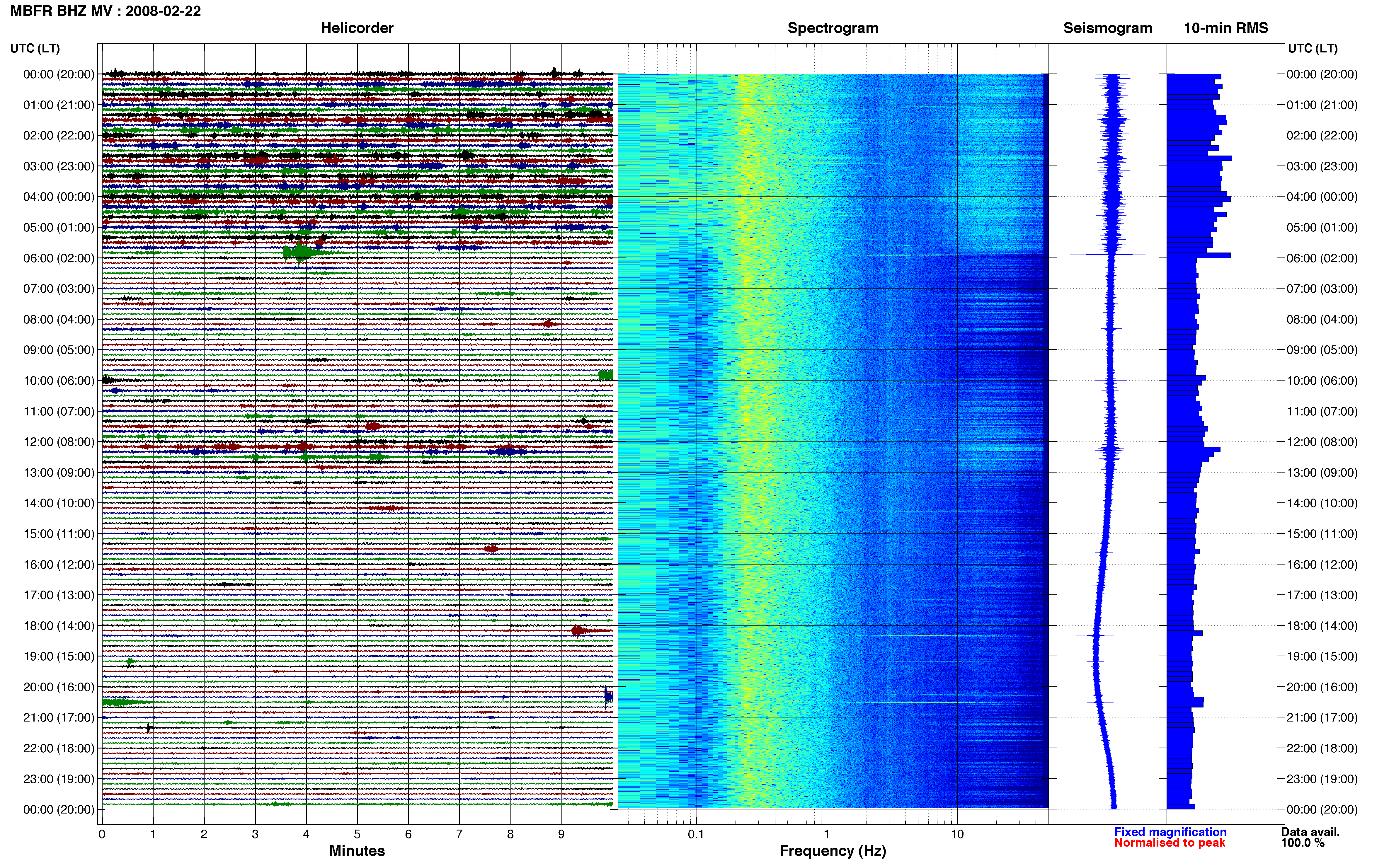Viewport: 1389px width, 868px height.
Task: Click the 'Data avail.' label
Action: (x=1310, y=832)
